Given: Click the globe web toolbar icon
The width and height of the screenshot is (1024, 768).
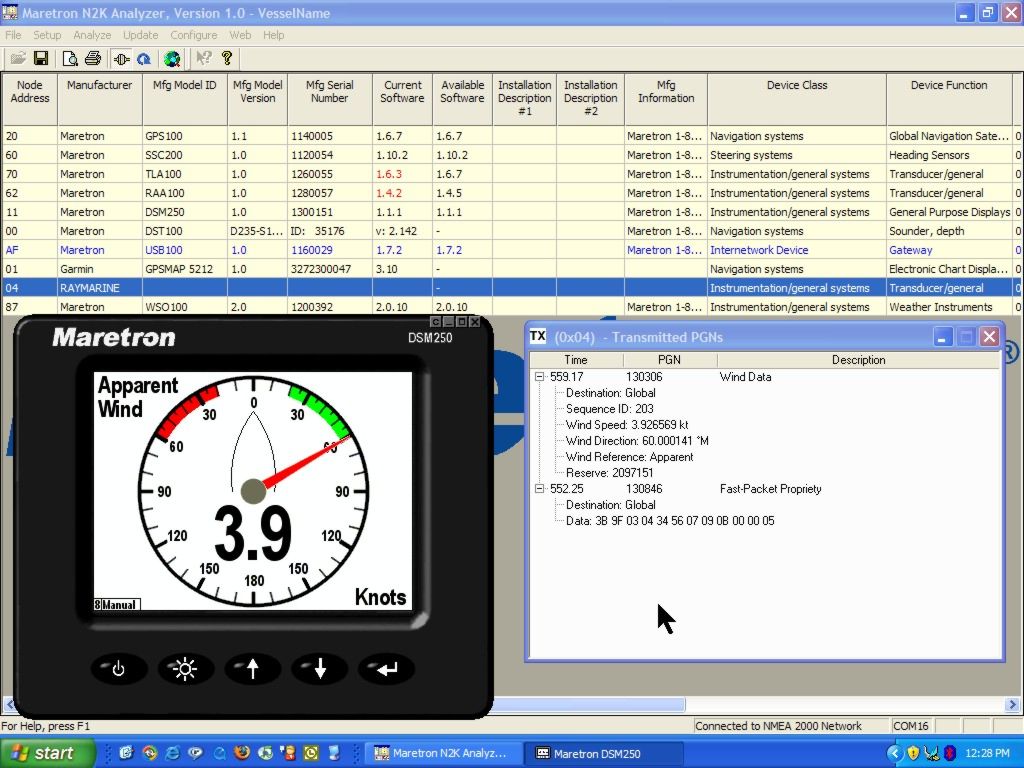Looking at the screenshot, I should (x=172, y=59).
